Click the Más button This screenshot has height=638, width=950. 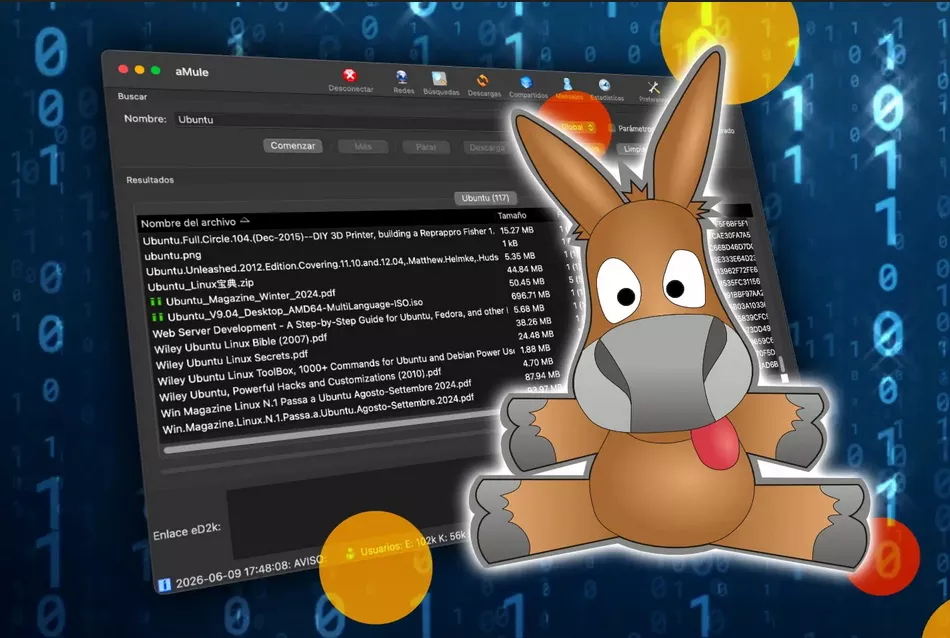click(363, 147)
